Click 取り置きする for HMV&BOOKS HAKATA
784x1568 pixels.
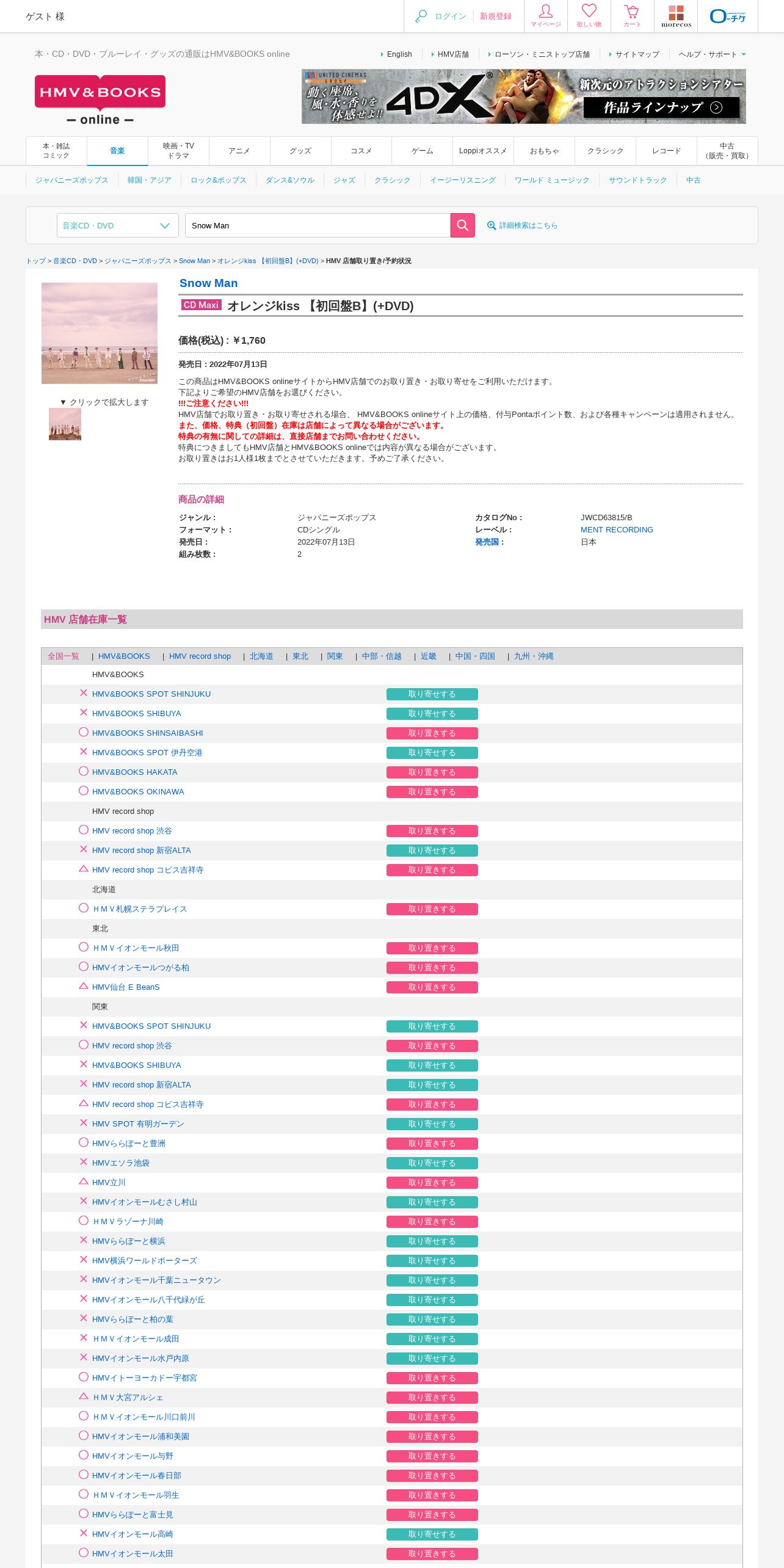pos(432,772)
